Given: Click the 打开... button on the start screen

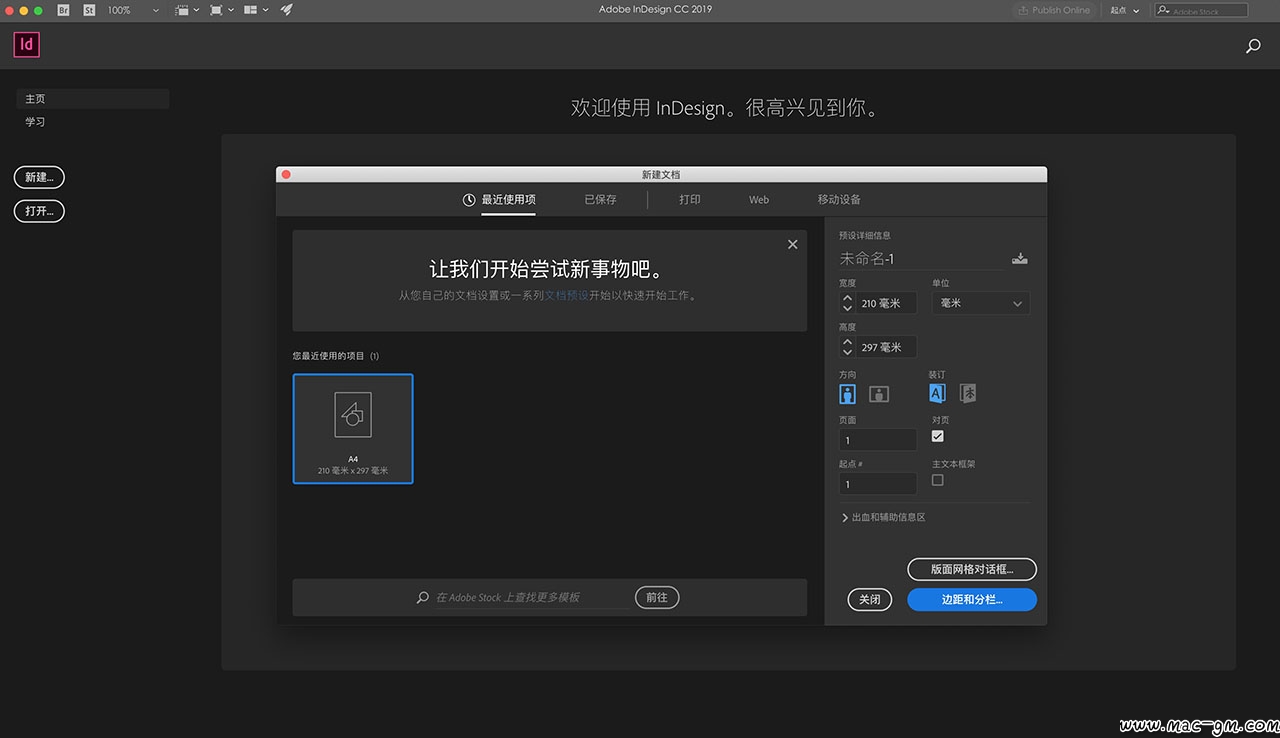Looking at the screenshot, I should [39, 211].
